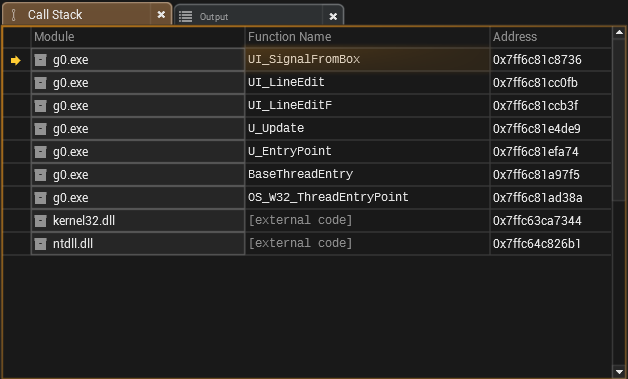This screenshot has width=628, height=379.
Task: Click address 0x7ff6c81e4de9
Action: pos(537,129)
